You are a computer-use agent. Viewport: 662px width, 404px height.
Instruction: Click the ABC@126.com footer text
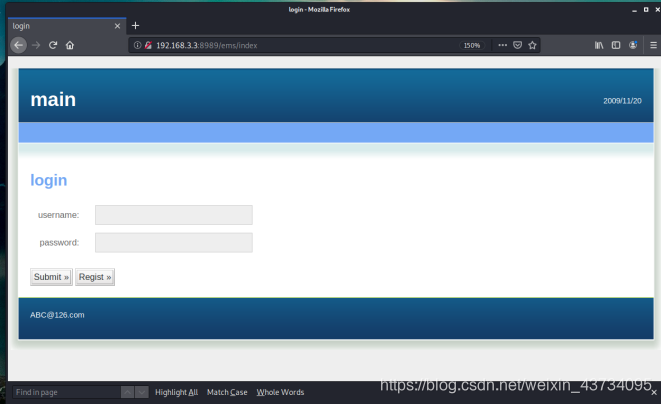[x=57, y=315]
